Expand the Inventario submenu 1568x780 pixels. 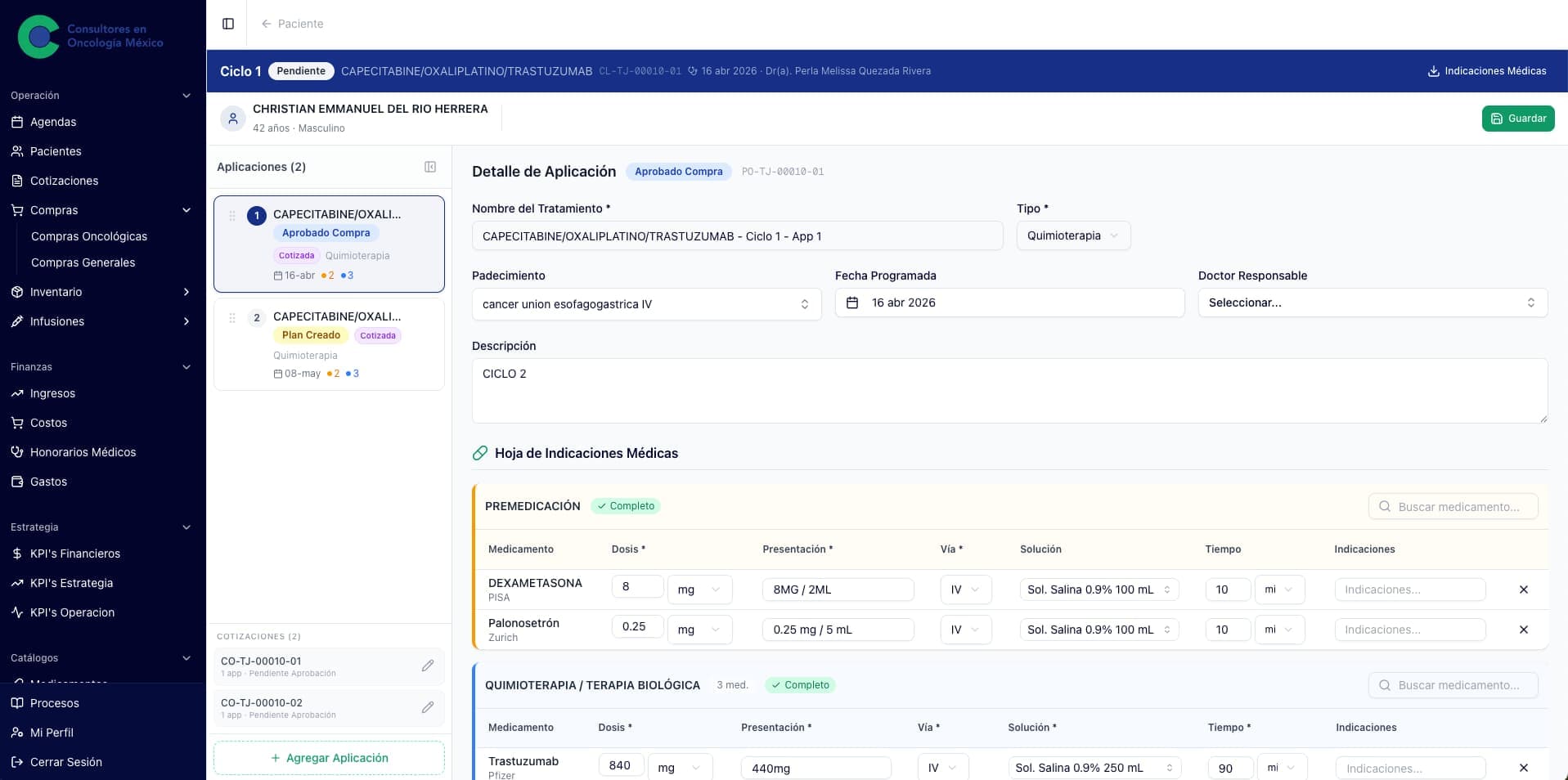tap(186, 292)
